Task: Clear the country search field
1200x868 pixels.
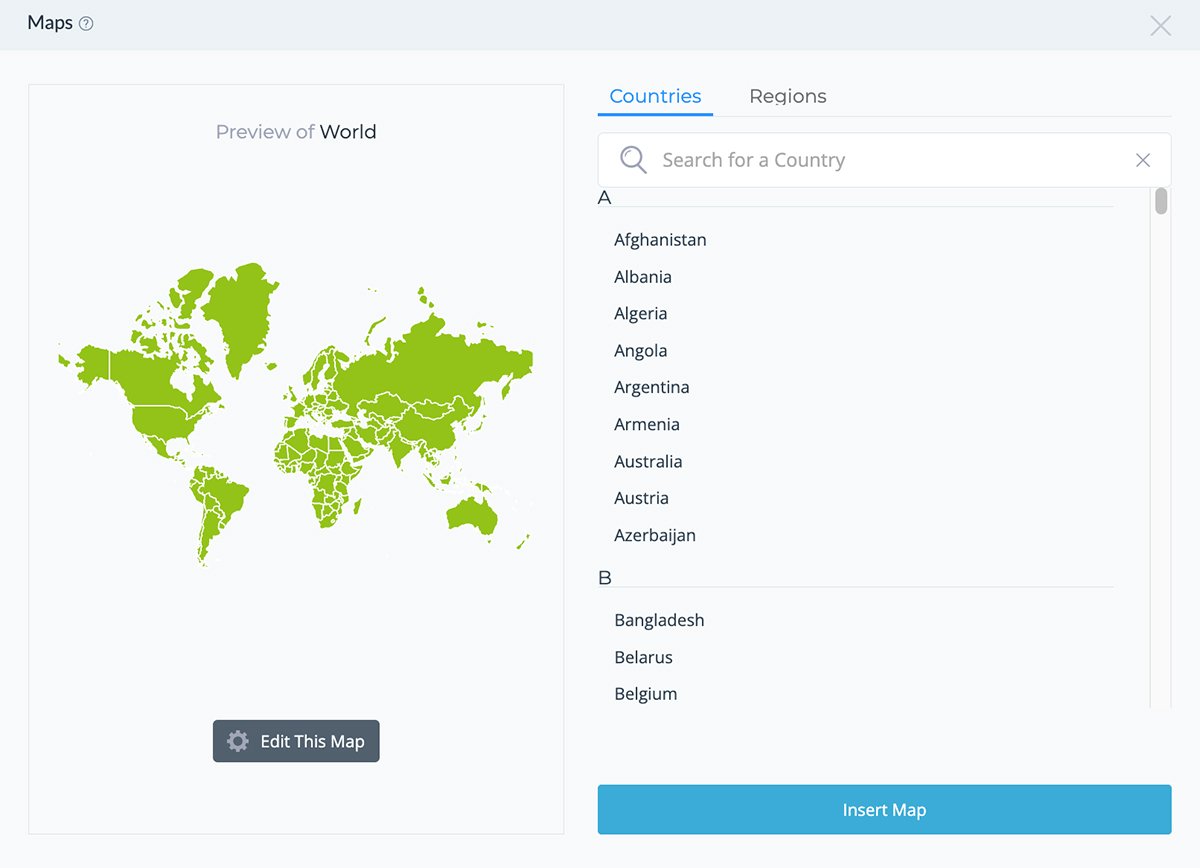Action: tap(1143, 160)
